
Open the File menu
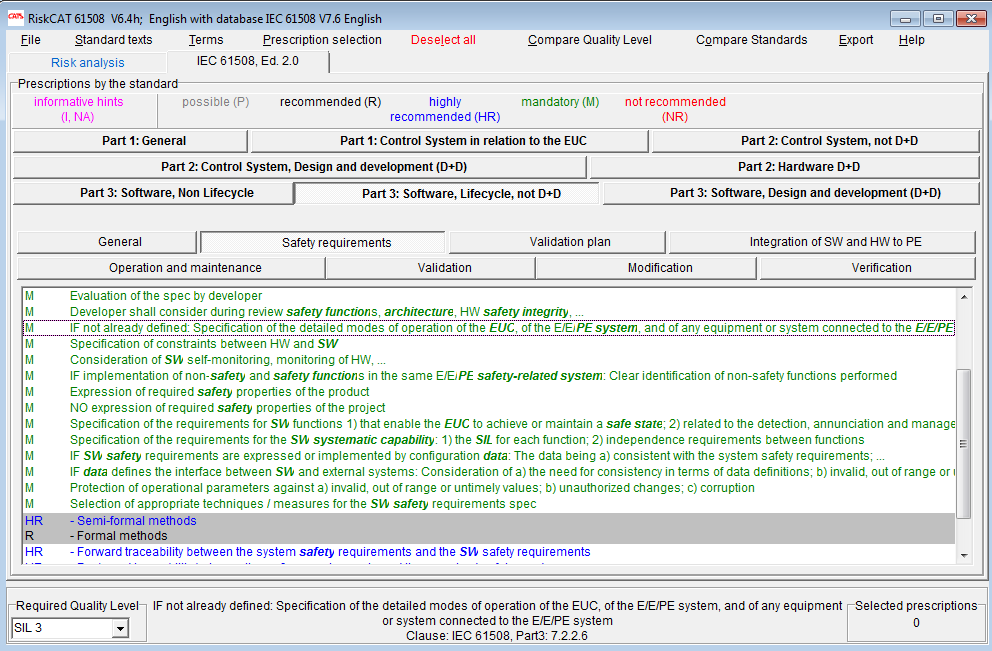click(x=30, y=40)
